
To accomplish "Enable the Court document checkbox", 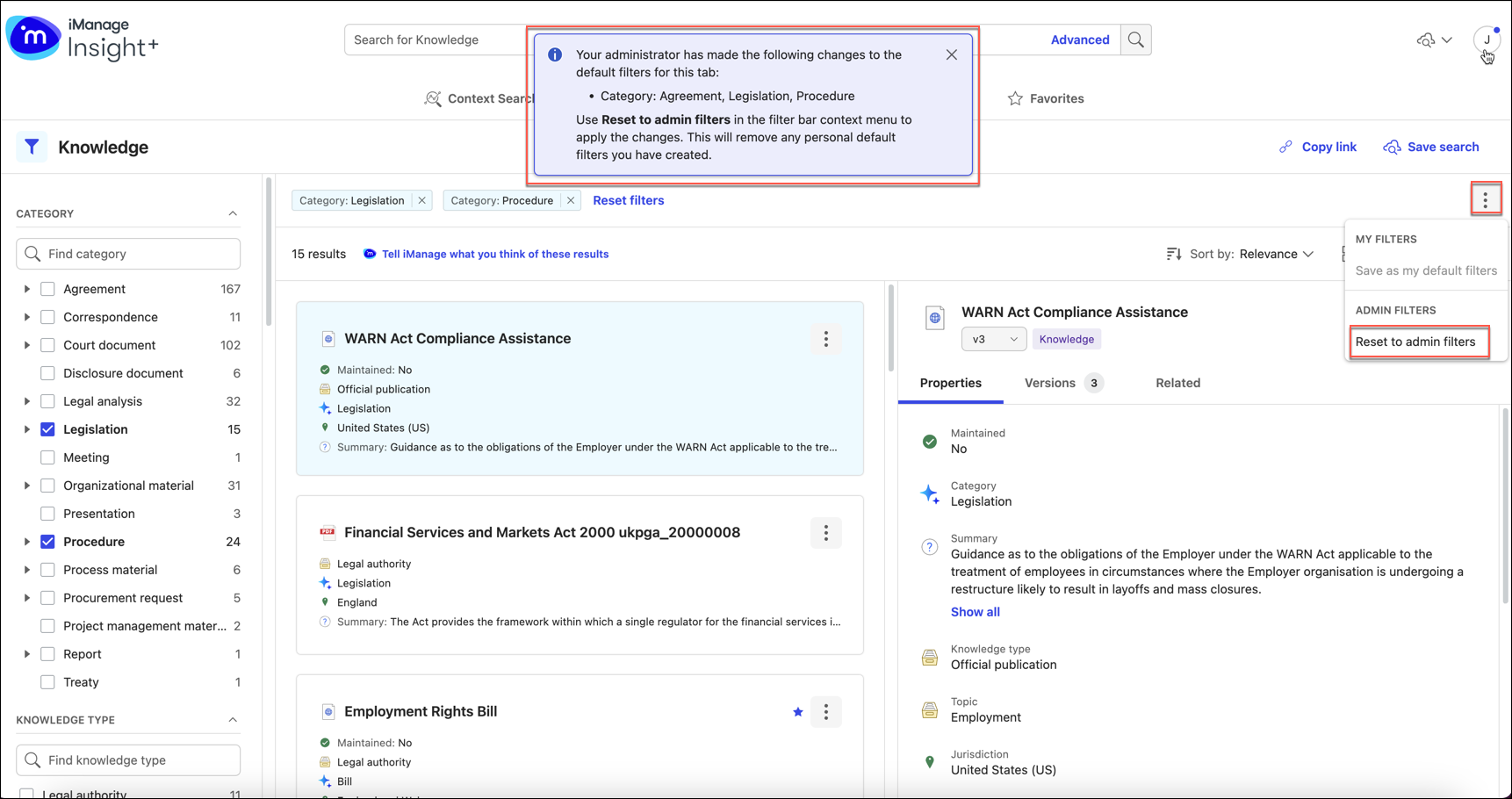I will pyautogui.click(x=48, y=345).
